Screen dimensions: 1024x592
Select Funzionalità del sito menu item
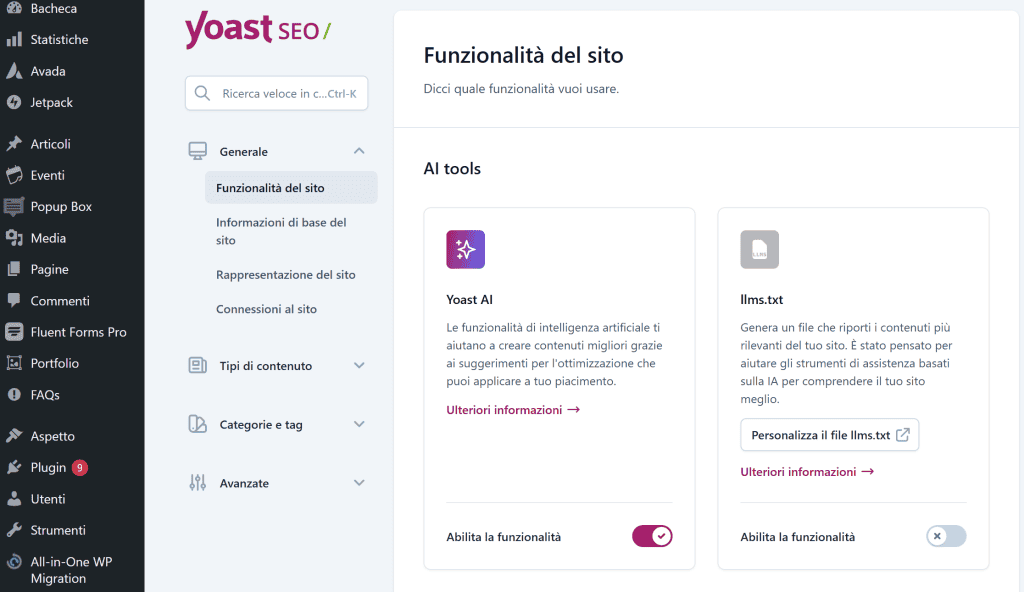(291, 188)
